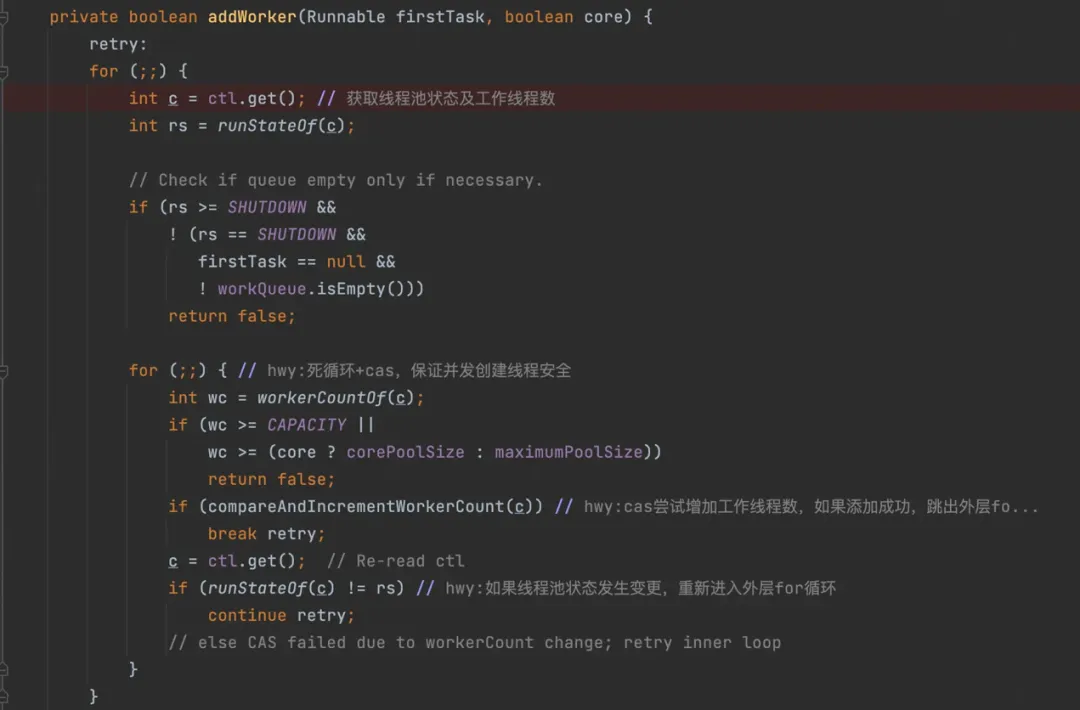Click the continue retry statement
Screen dimensions: 1080x710
click(281, 616)
